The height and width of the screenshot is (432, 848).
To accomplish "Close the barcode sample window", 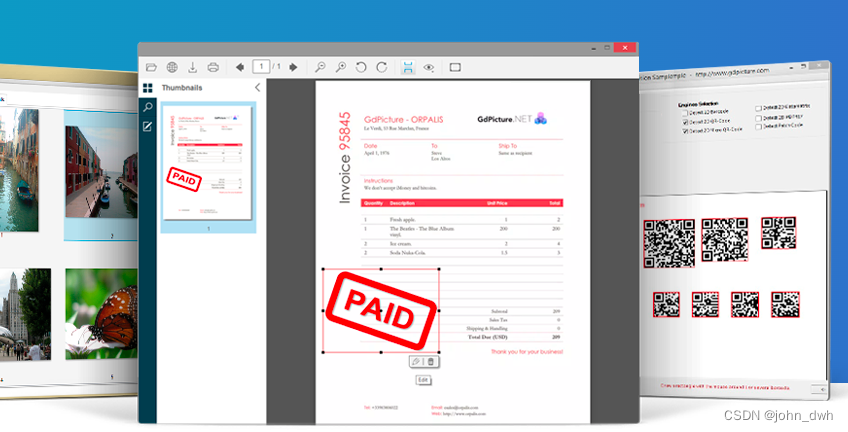I will click(x=820, y=65).
